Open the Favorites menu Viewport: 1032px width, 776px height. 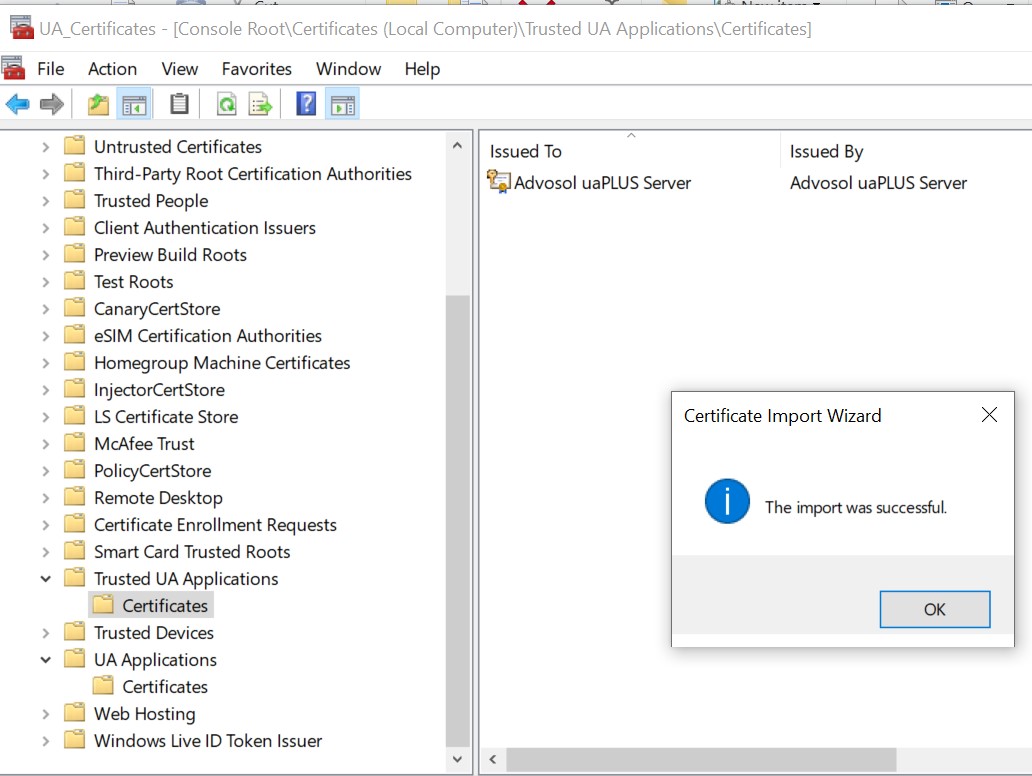click(257, 69)
